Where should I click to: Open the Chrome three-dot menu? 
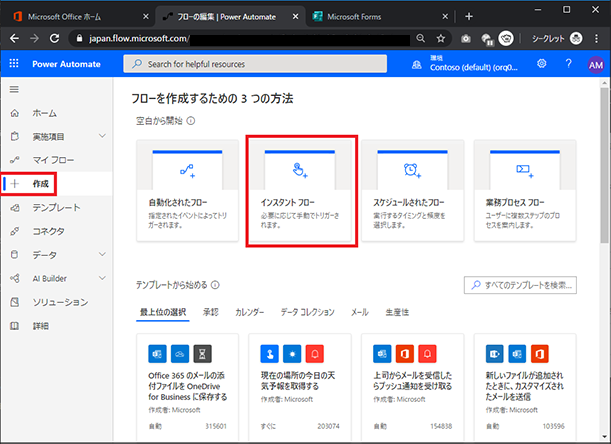coord(597,38)
